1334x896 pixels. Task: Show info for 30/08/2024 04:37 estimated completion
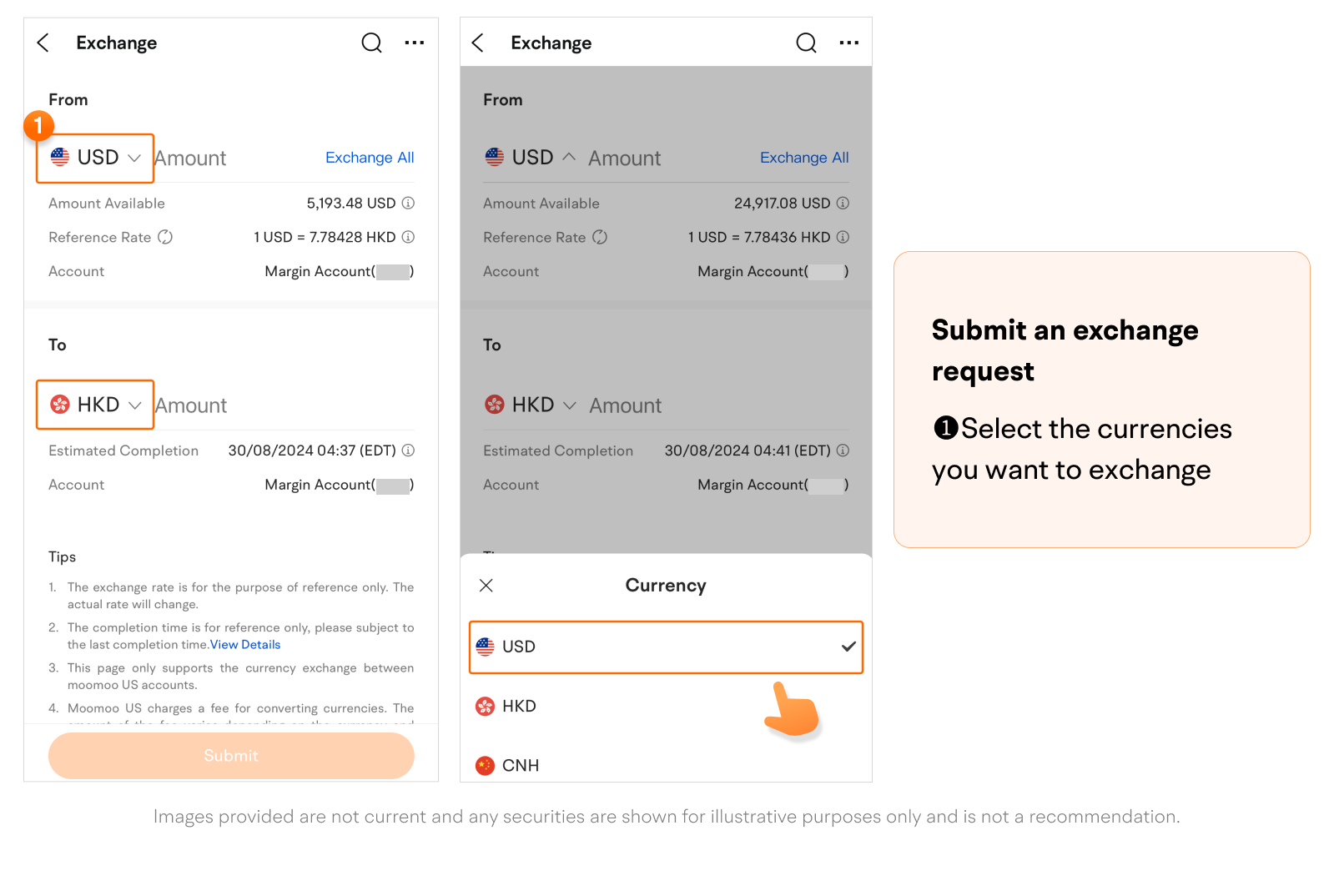click(408, 451)
